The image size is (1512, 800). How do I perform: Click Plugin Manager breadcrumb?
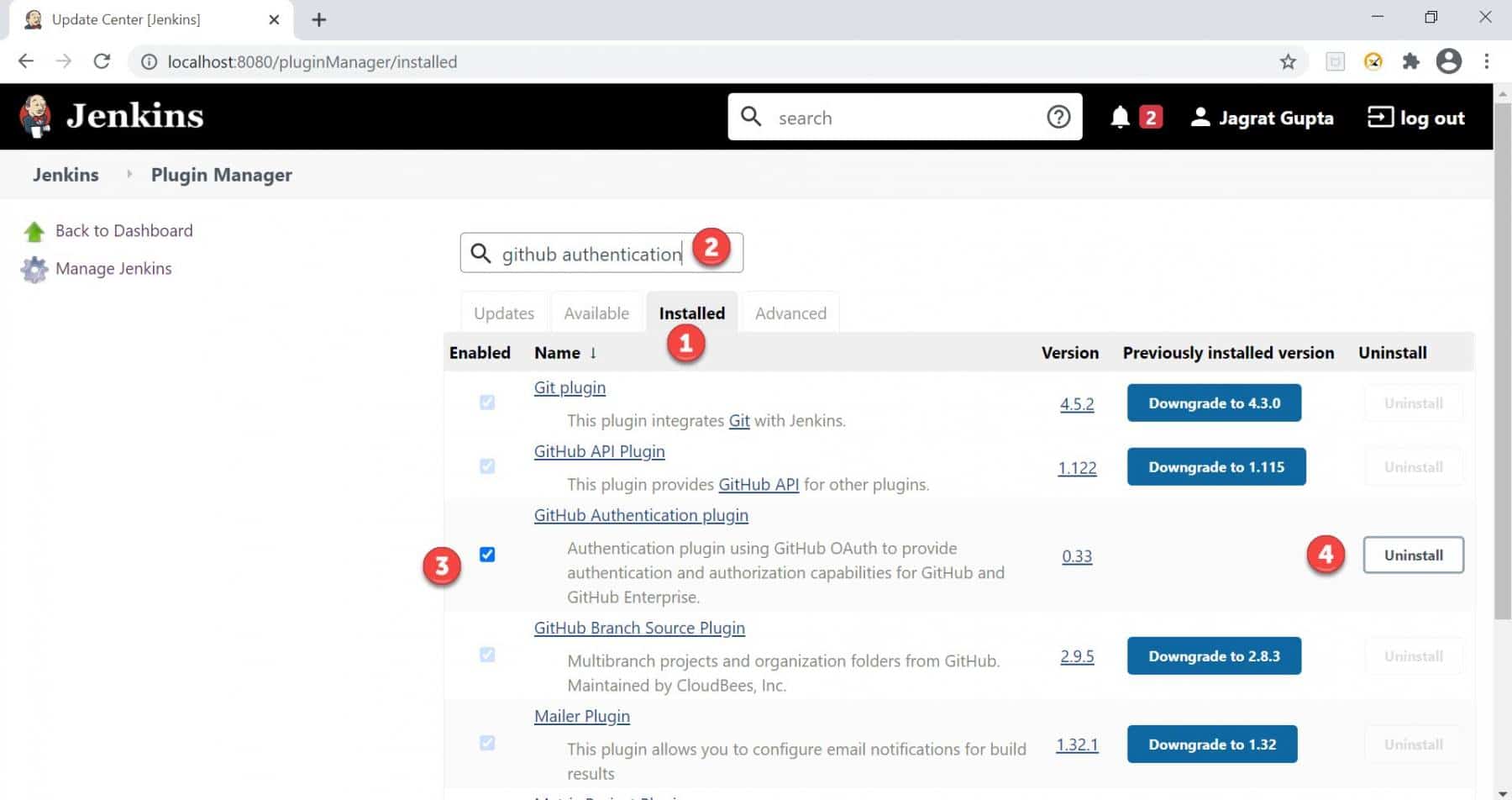[222, 175]
